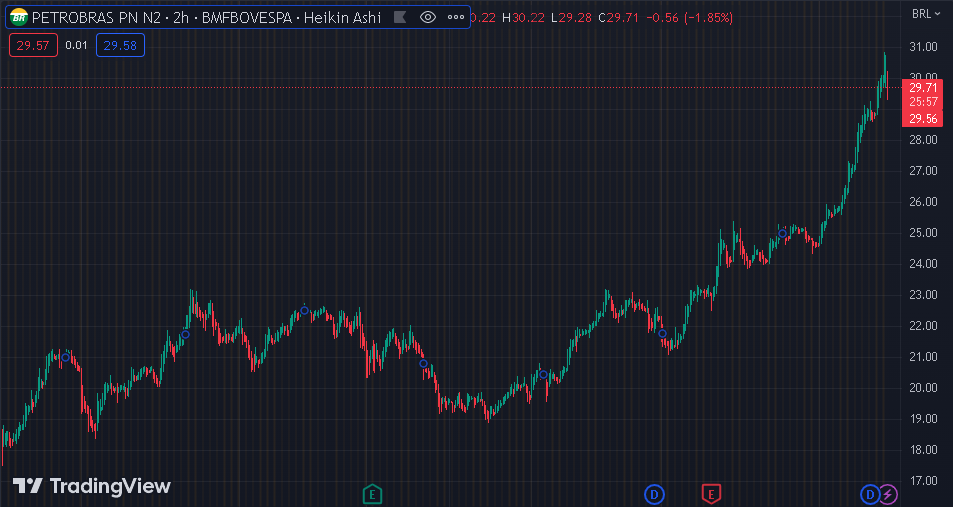
Task: Click the PETROBRAS PN N2 symbol title
Action: 96,18
